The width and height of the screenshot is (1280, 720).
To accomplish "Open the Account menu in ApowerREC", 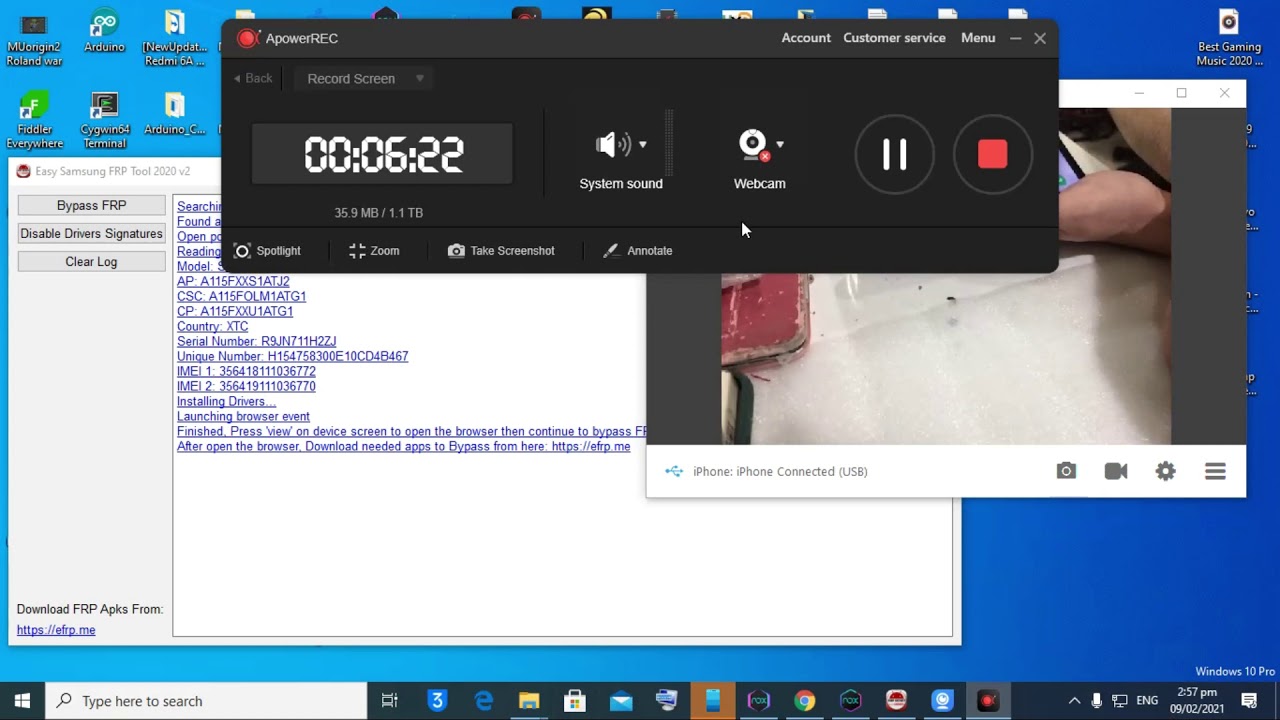I will pos(806,38).
